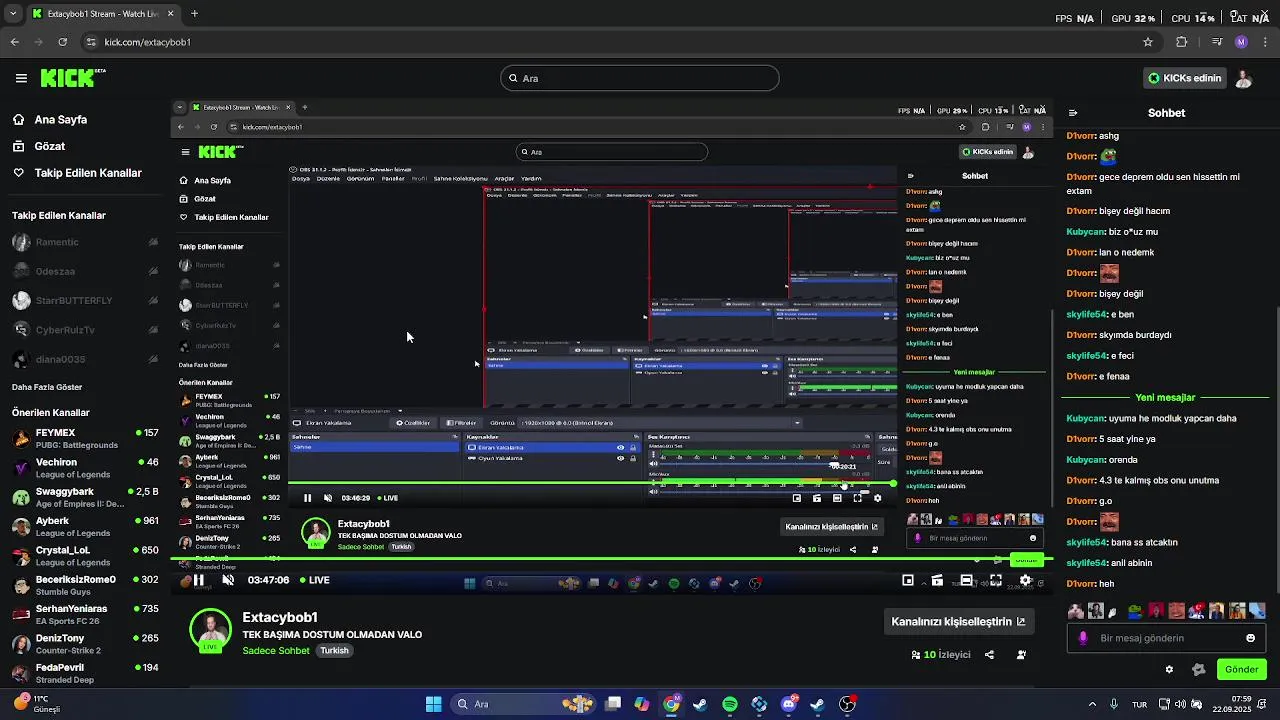
Task: Jump to Yeni mesajlar divider
Action: coord(1165,397)
